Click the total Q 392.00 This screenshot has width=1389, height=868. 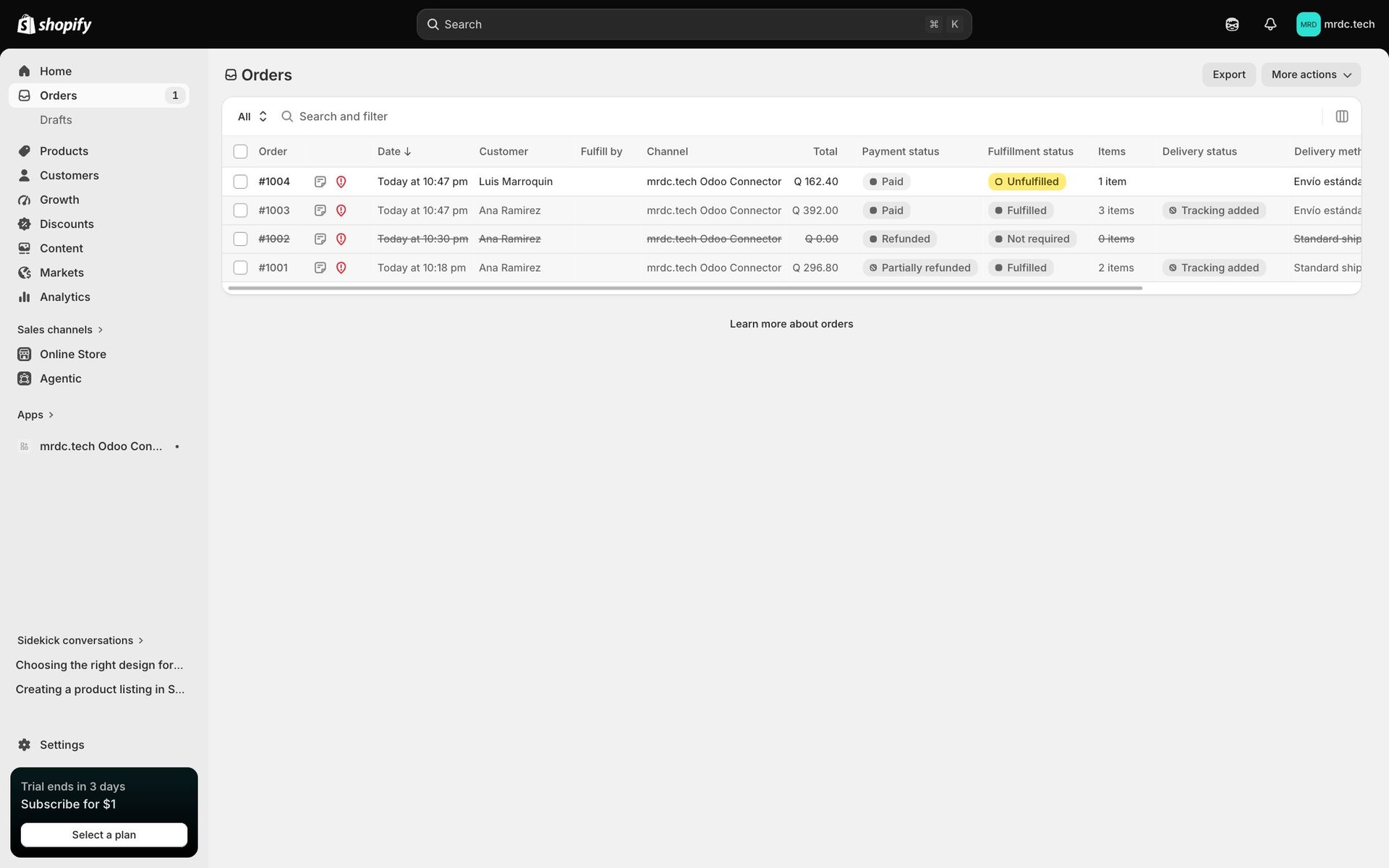point(815,210)
